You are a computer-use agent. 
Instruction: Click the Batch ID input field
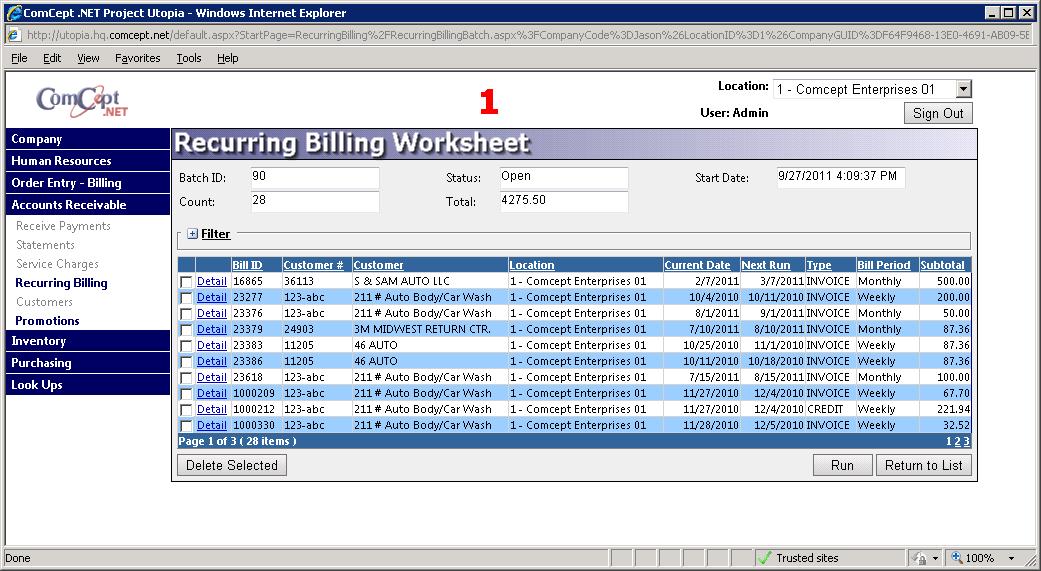point(314,177)
